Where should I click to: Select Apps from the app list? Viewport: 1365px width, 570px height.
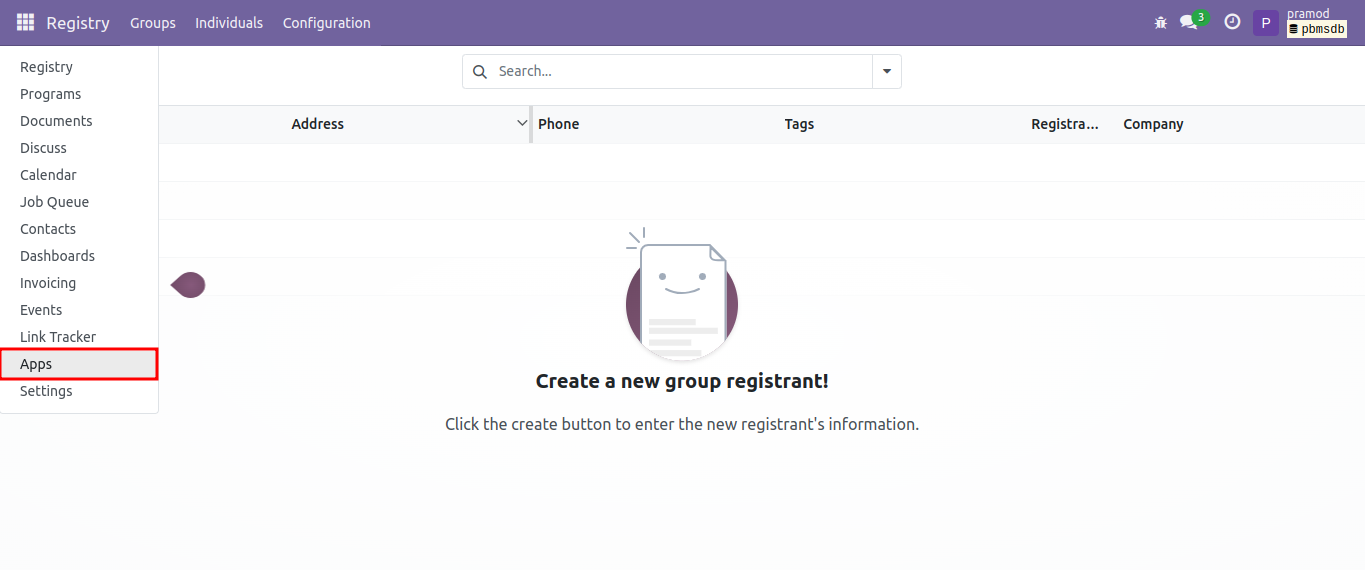[36, 364]
